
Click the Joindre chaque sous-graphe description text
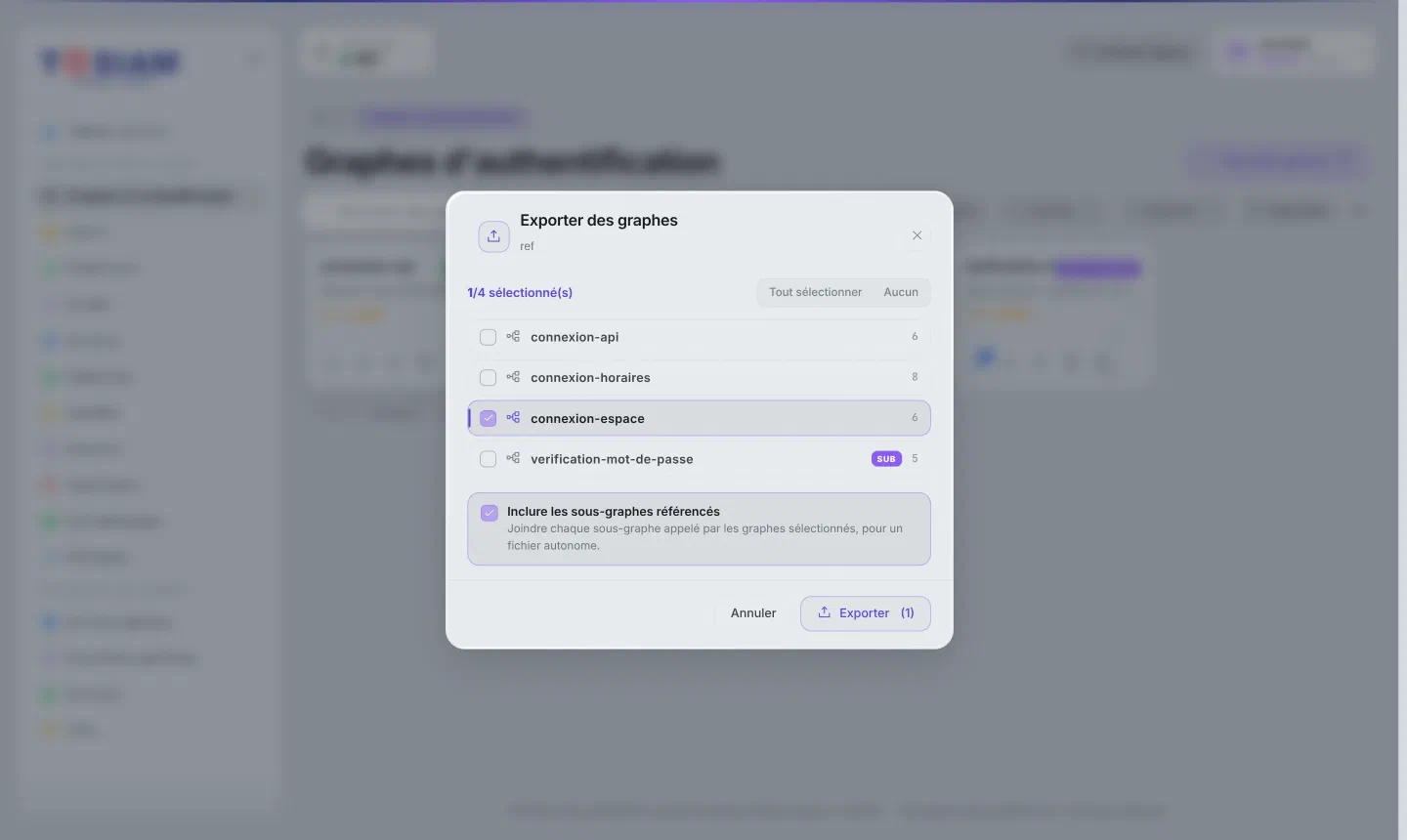(x=704, y=537)
